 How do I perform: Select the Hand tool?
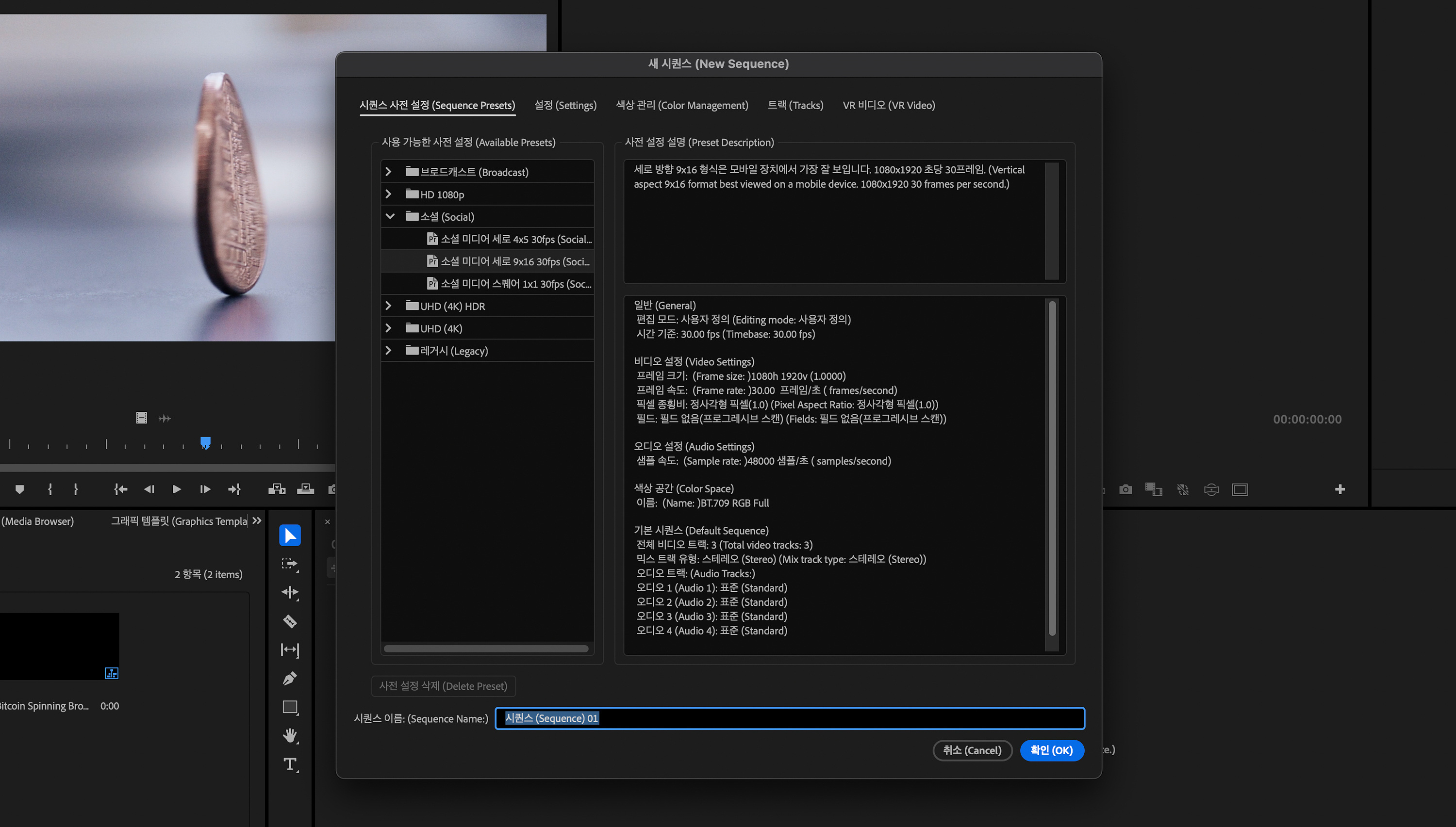pos(289,735)
